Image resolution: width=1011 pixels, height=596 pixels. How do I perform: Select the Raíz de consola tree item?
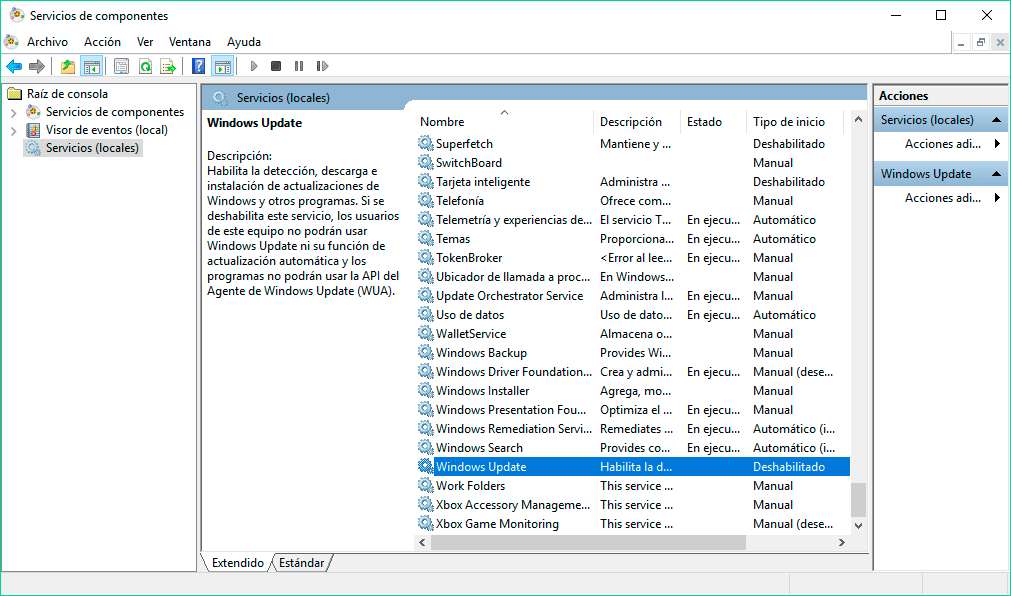click(67, 94)
